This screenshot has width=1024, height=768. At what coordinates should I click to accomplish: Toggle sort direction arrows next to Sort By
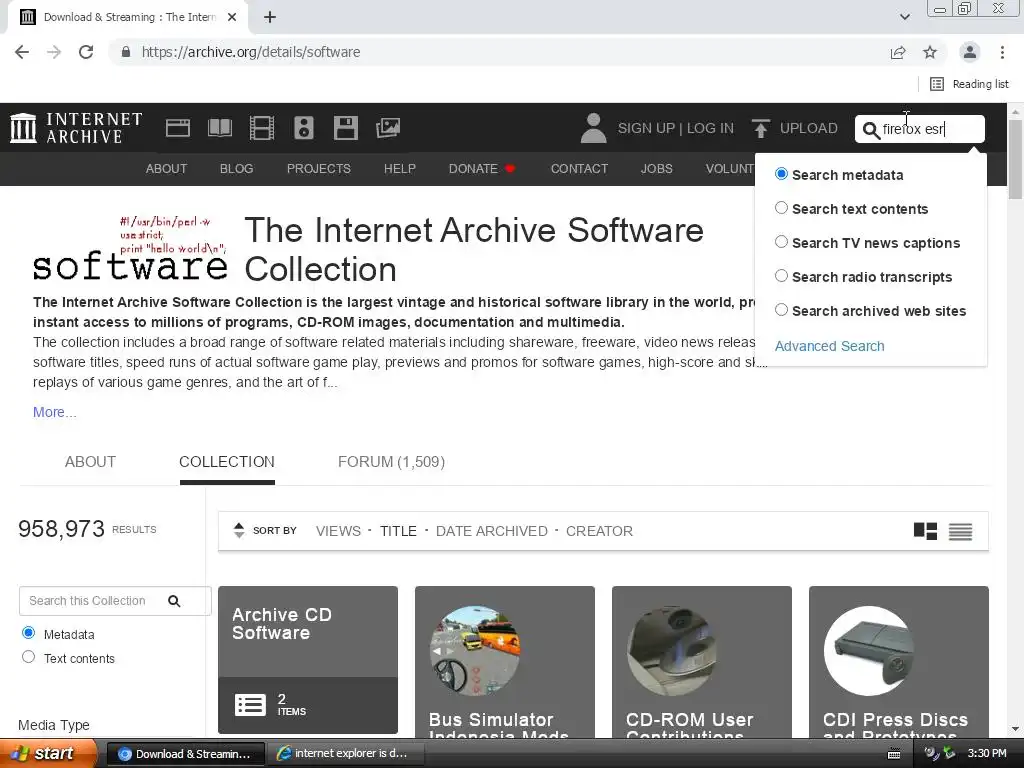click(239, 530)
